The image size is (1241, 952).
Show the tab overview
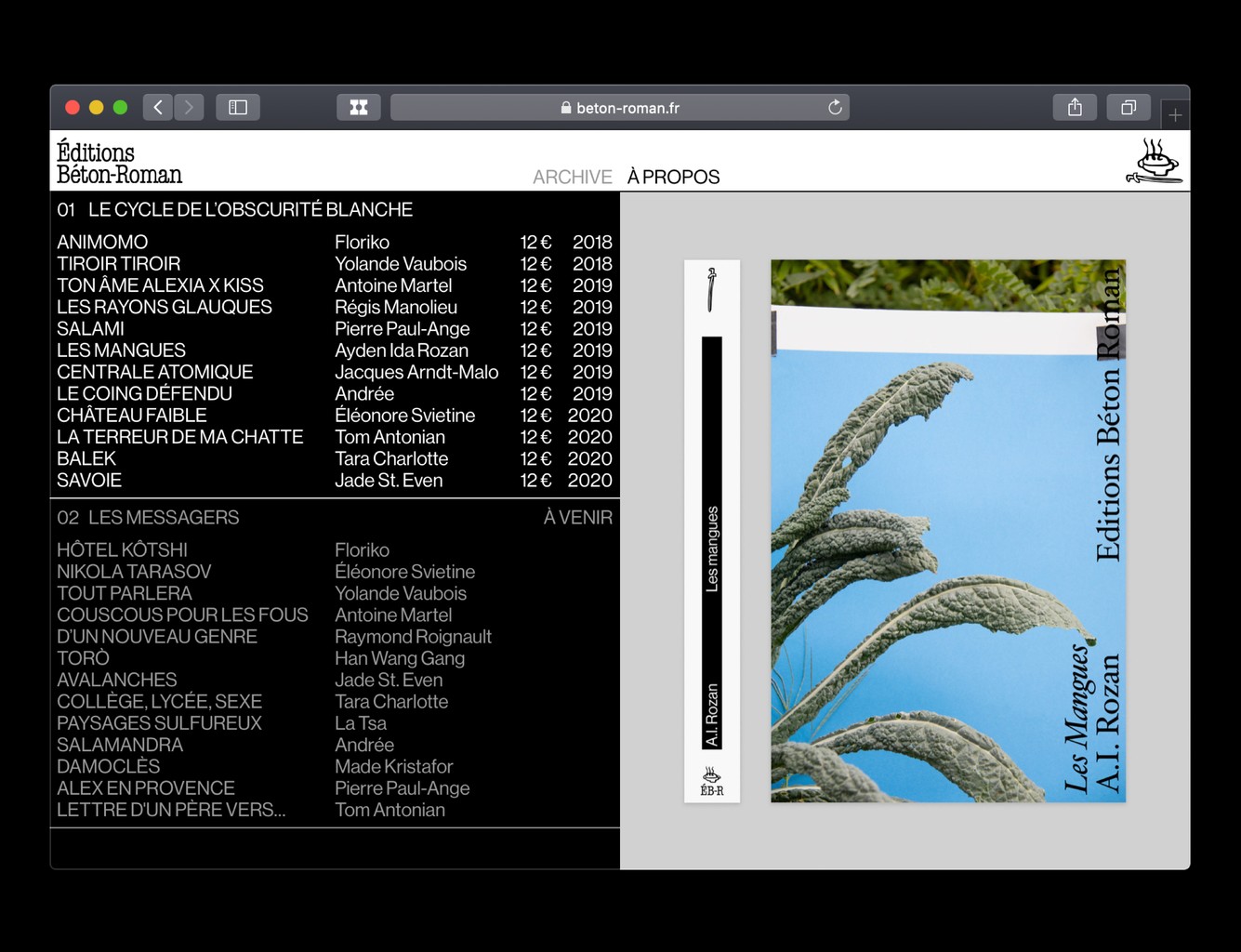tap(1128, 108)
